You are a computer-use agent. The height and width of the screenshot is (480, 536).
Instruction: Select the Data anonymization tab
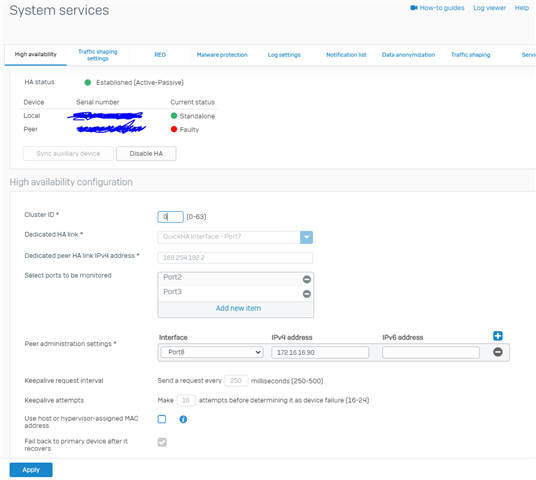click(x=408, y=55)
